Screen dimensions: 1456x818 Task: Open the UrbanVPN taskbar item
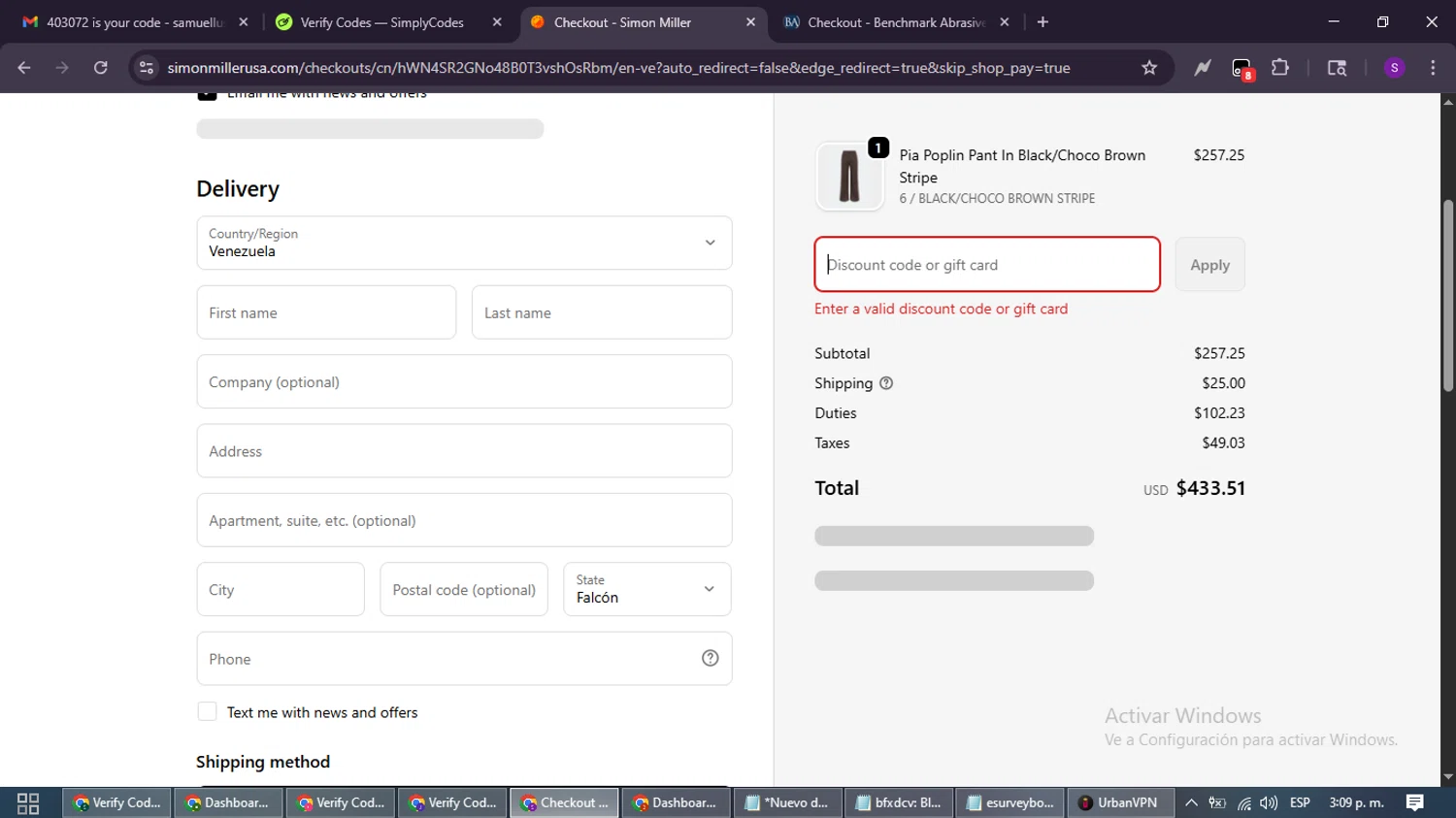click(x=1119, y=803)
